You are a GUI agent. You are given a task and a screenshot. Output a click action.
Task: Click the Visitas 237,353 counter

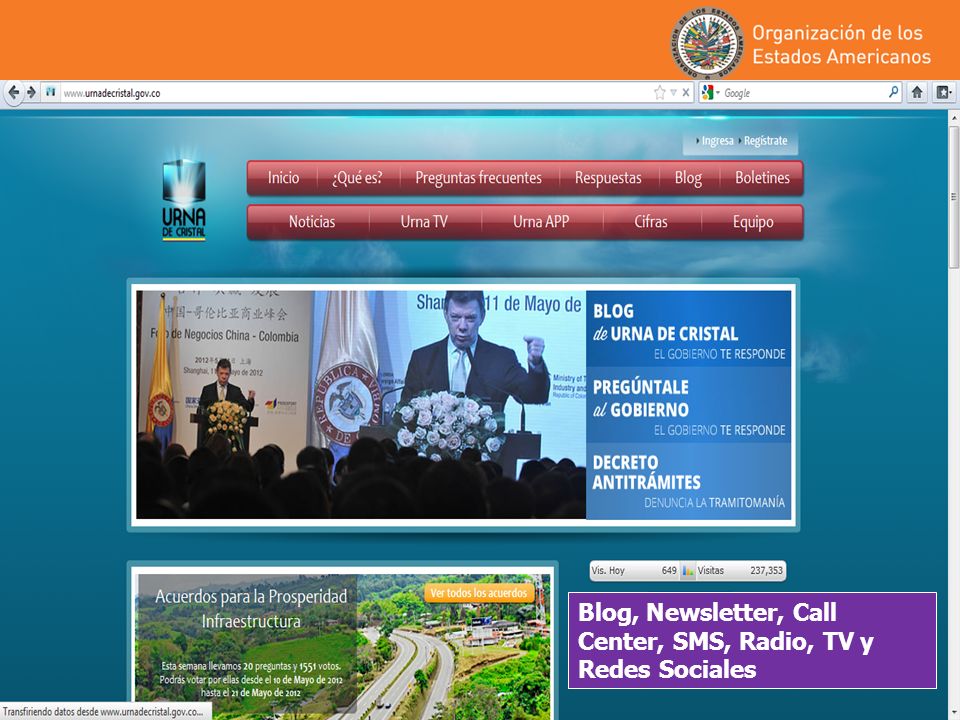[740, 571]
